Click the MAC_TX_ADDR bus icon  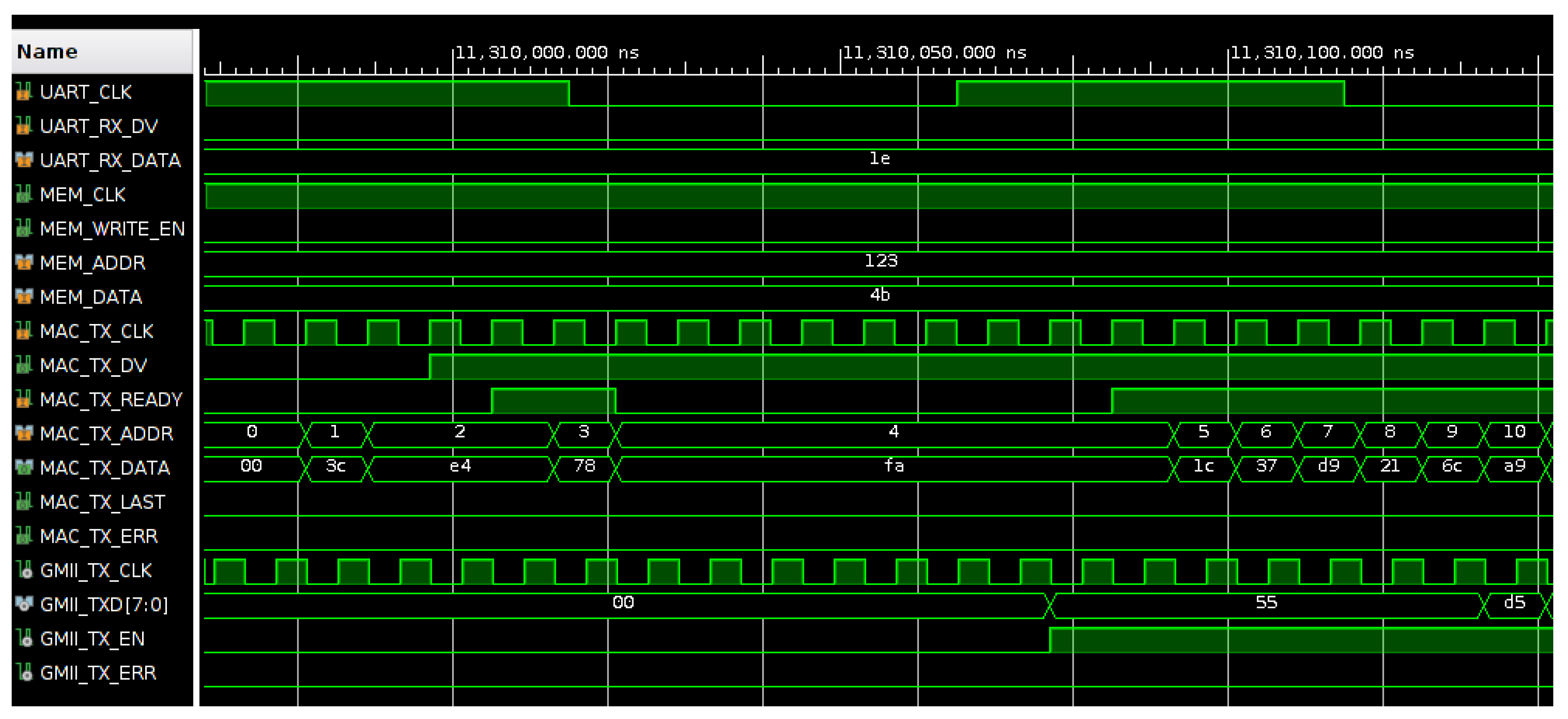[24, 433]
